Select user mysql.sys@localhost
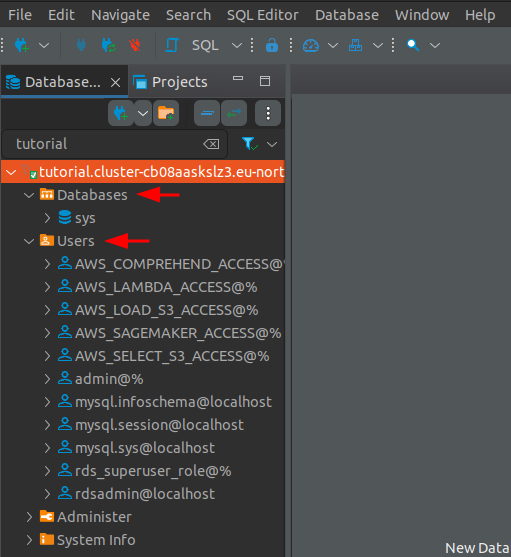511x557 pixels. tap(145, 448)
